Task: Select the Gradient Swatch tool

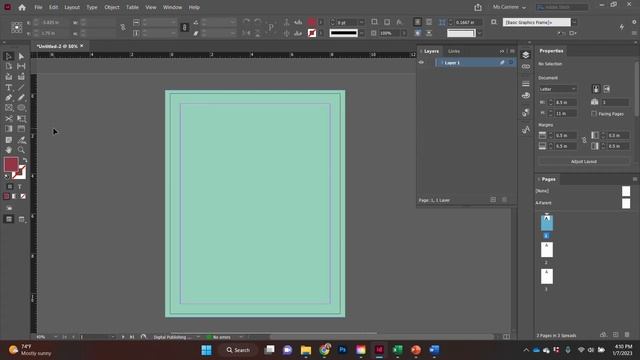Action: [9, 129]
